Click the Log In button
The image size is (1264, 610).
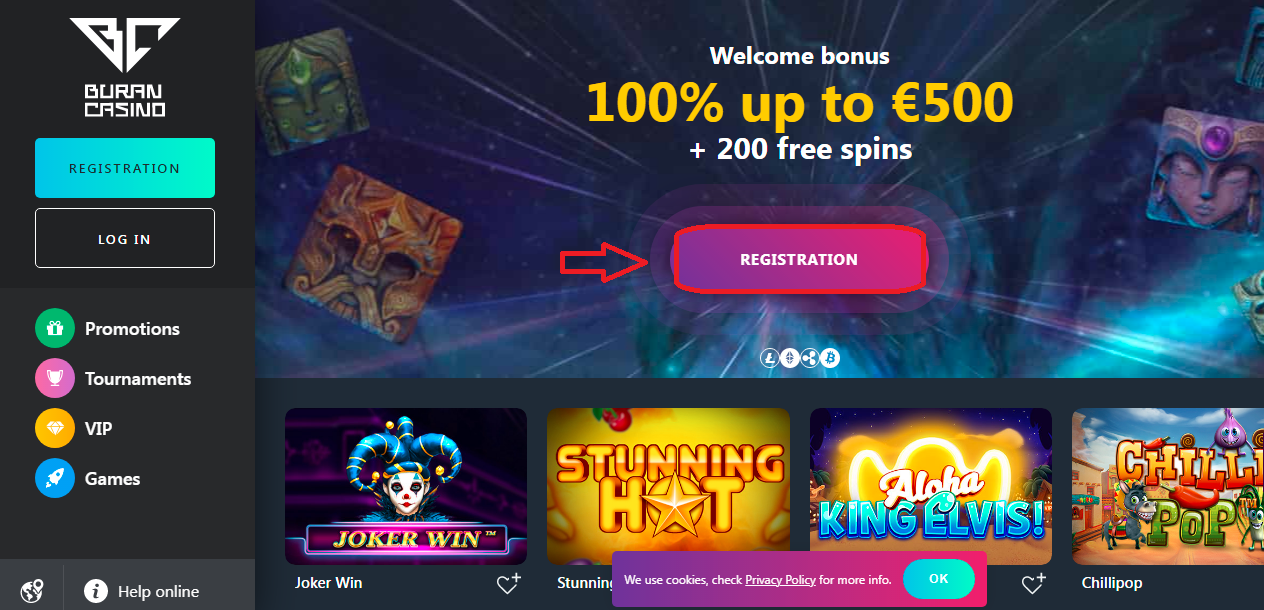point(125,238)
